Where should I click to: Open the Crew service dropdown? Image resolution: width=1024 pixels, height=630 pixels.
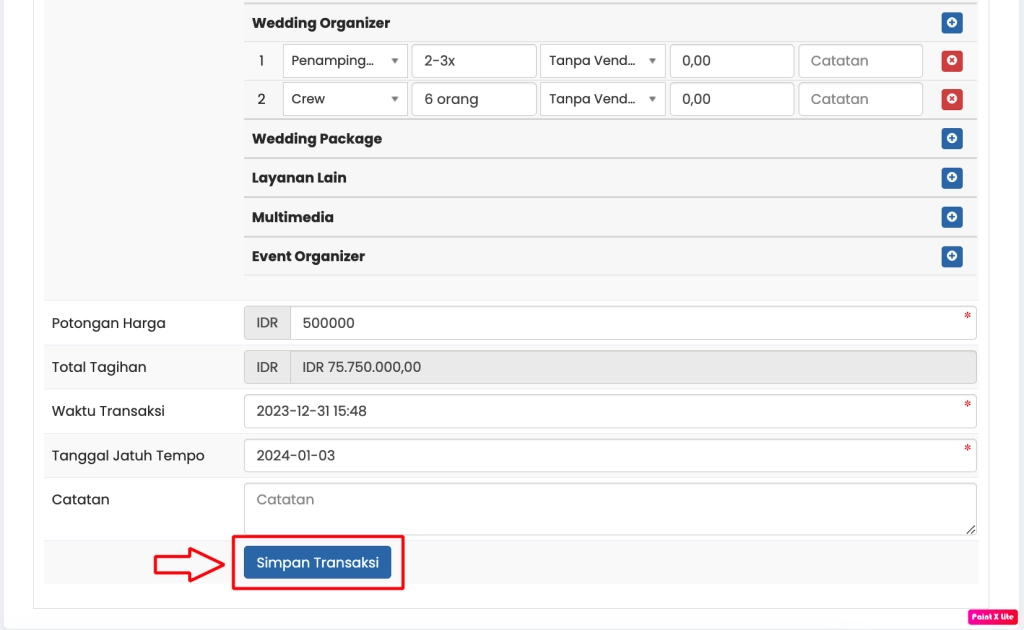point(345,99)
